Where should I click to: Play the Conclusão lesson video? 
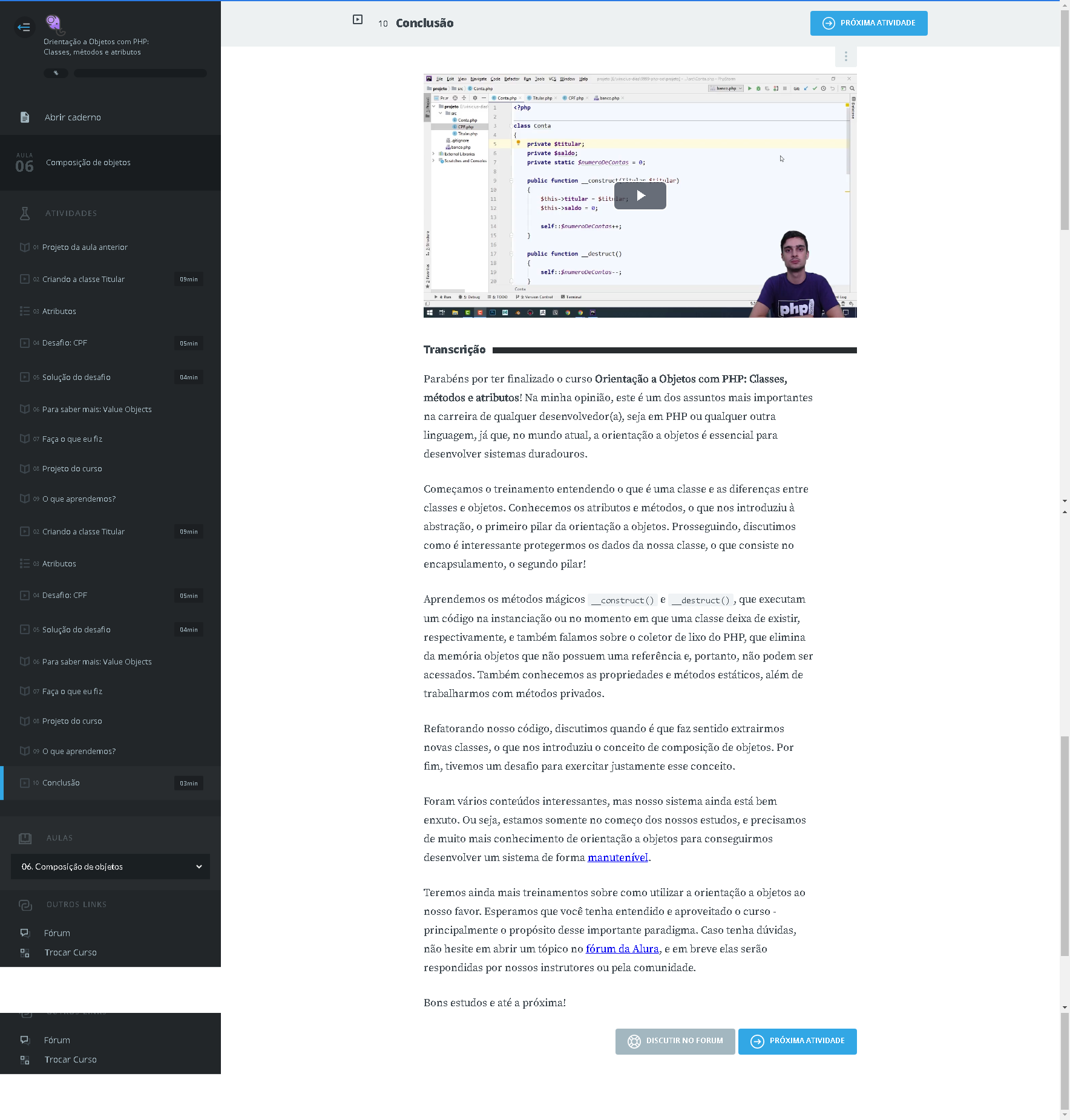click(x=640, y=196)
